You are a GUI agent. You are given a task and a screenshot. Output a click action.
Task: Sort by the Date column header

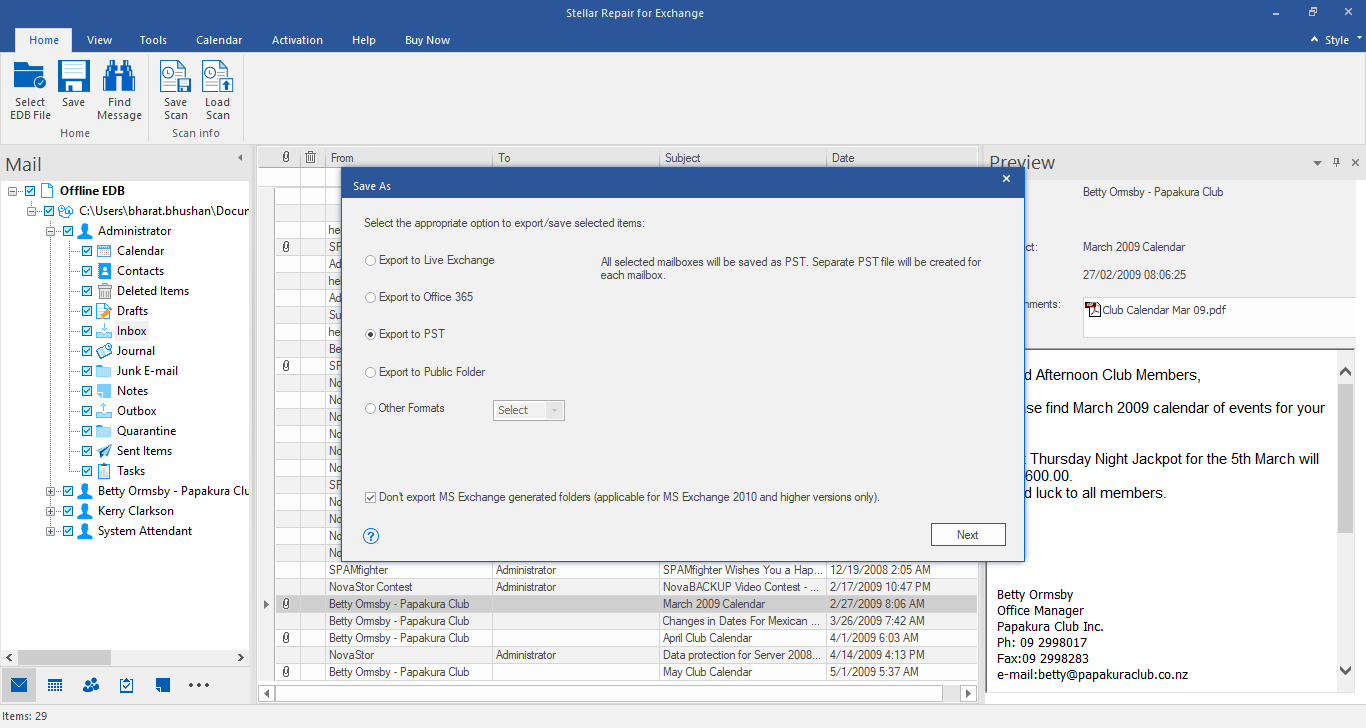coord(902,158)
